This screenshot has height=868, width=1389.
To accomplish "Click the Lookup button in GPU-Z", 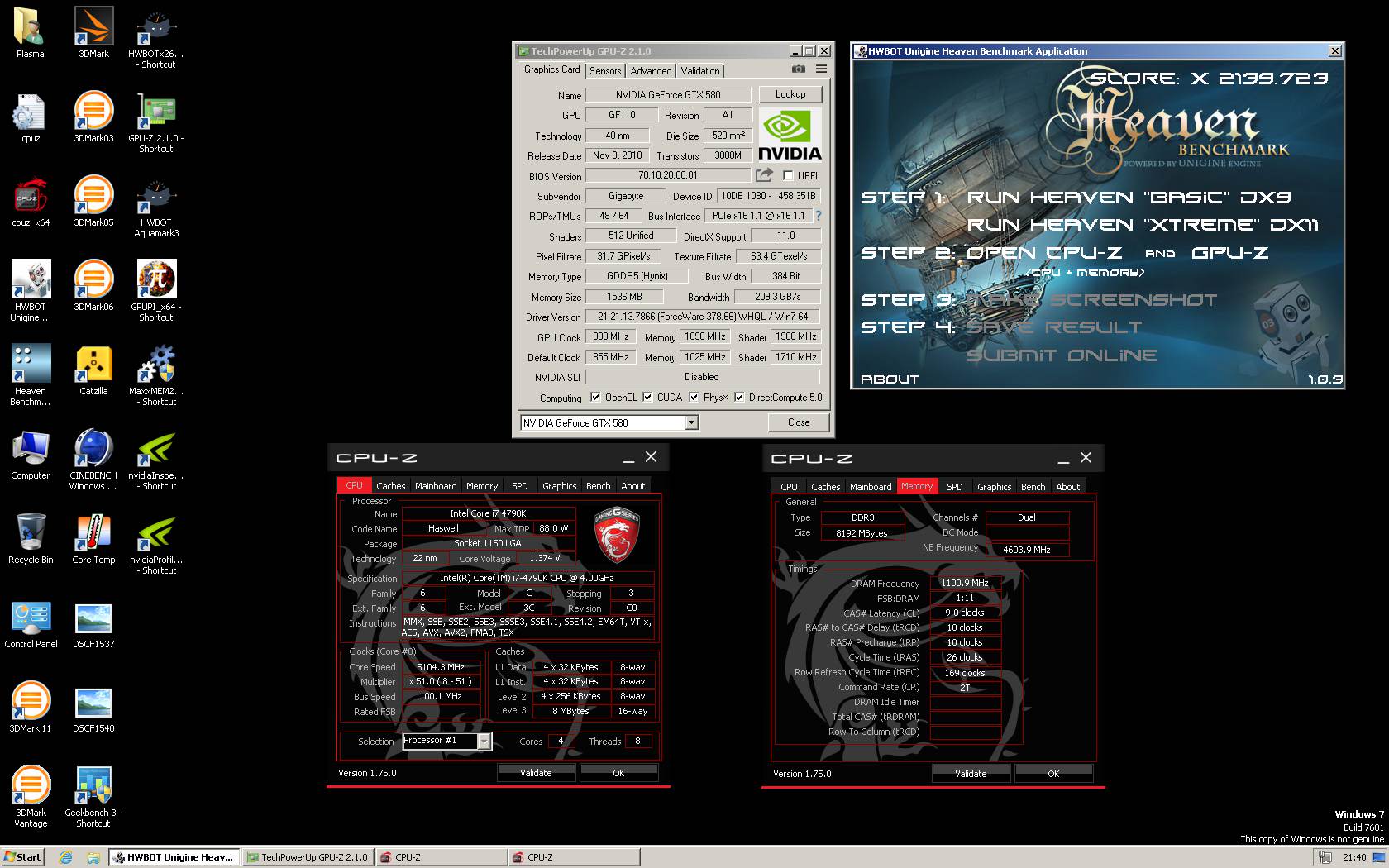I will coord(790,94).
